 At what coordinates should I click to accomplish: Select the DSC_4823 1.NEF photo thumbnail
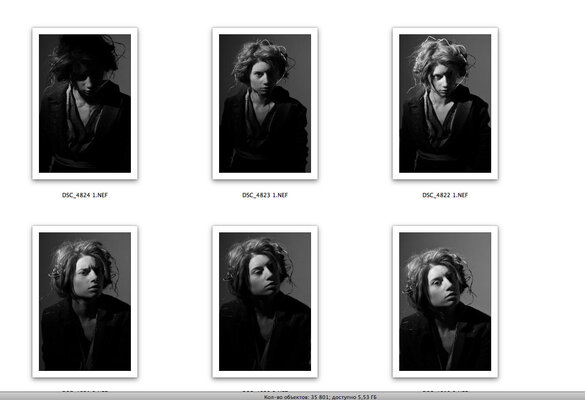265,103
